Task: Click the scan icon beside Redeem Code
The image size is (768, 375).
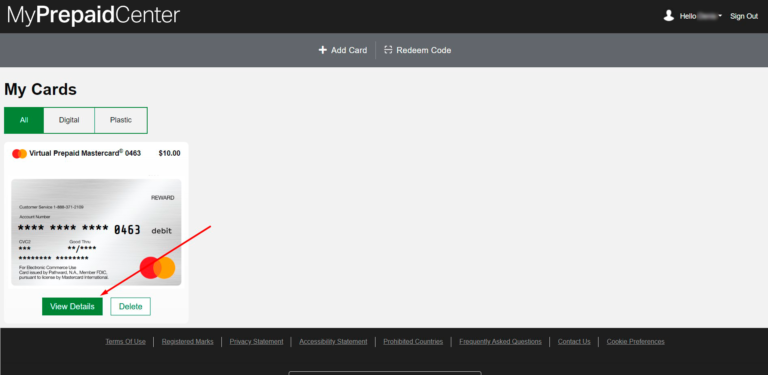Action: tap(388, 49)
